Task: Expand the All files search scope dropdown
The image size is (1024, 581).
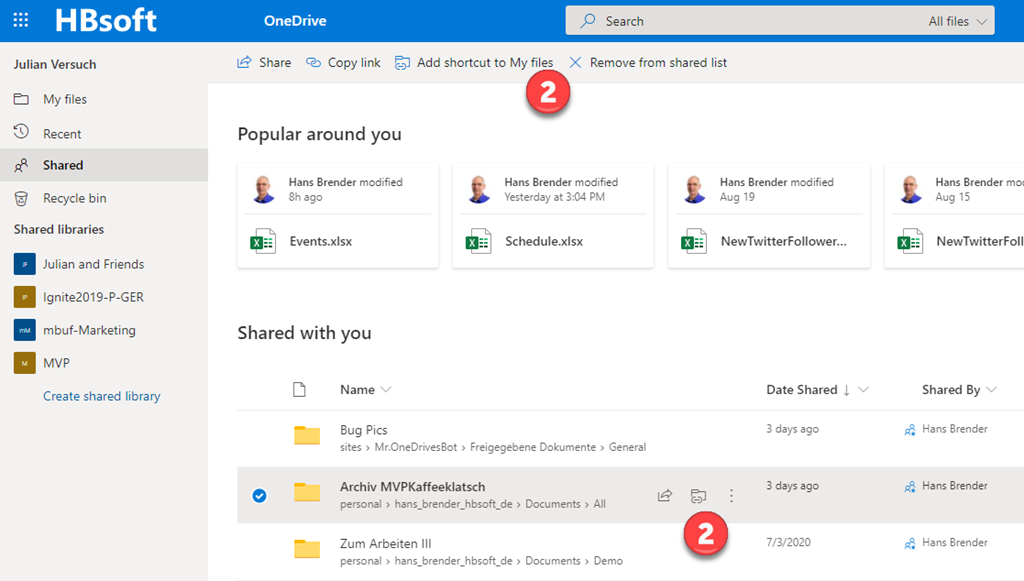Action: 958,21
